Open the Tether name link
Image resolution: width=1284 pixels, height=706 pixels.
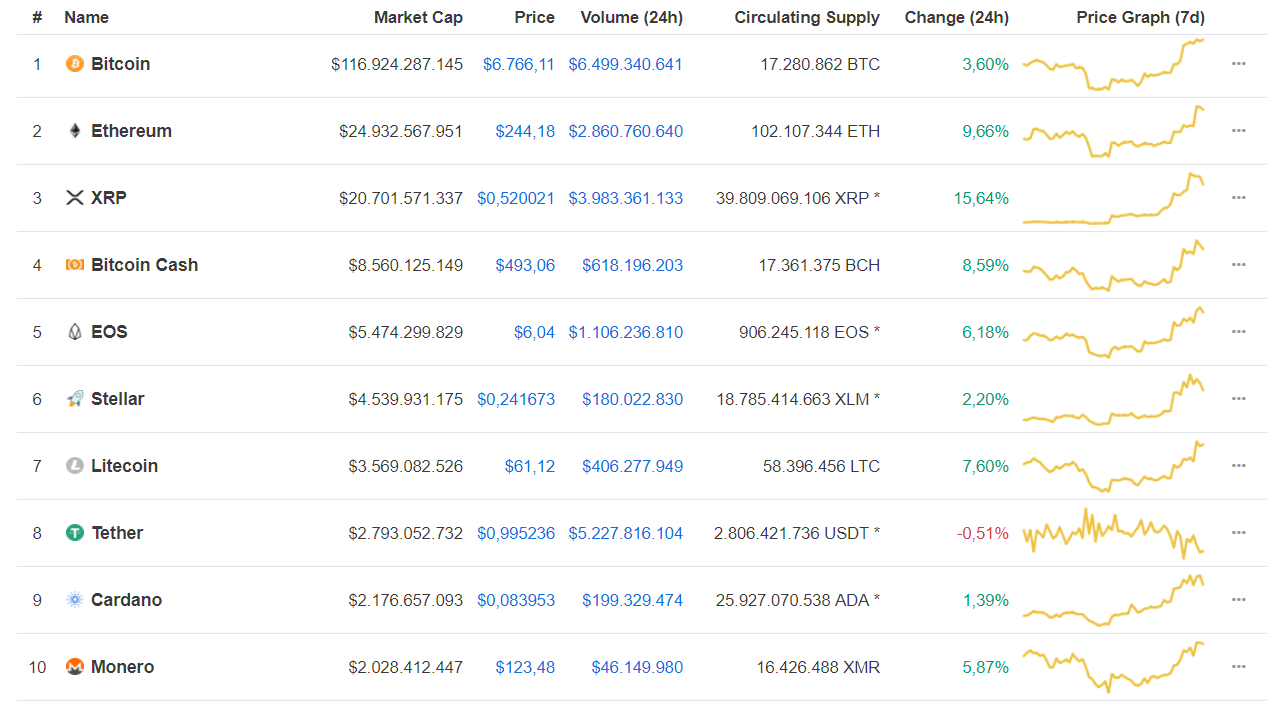click(117, 533)
